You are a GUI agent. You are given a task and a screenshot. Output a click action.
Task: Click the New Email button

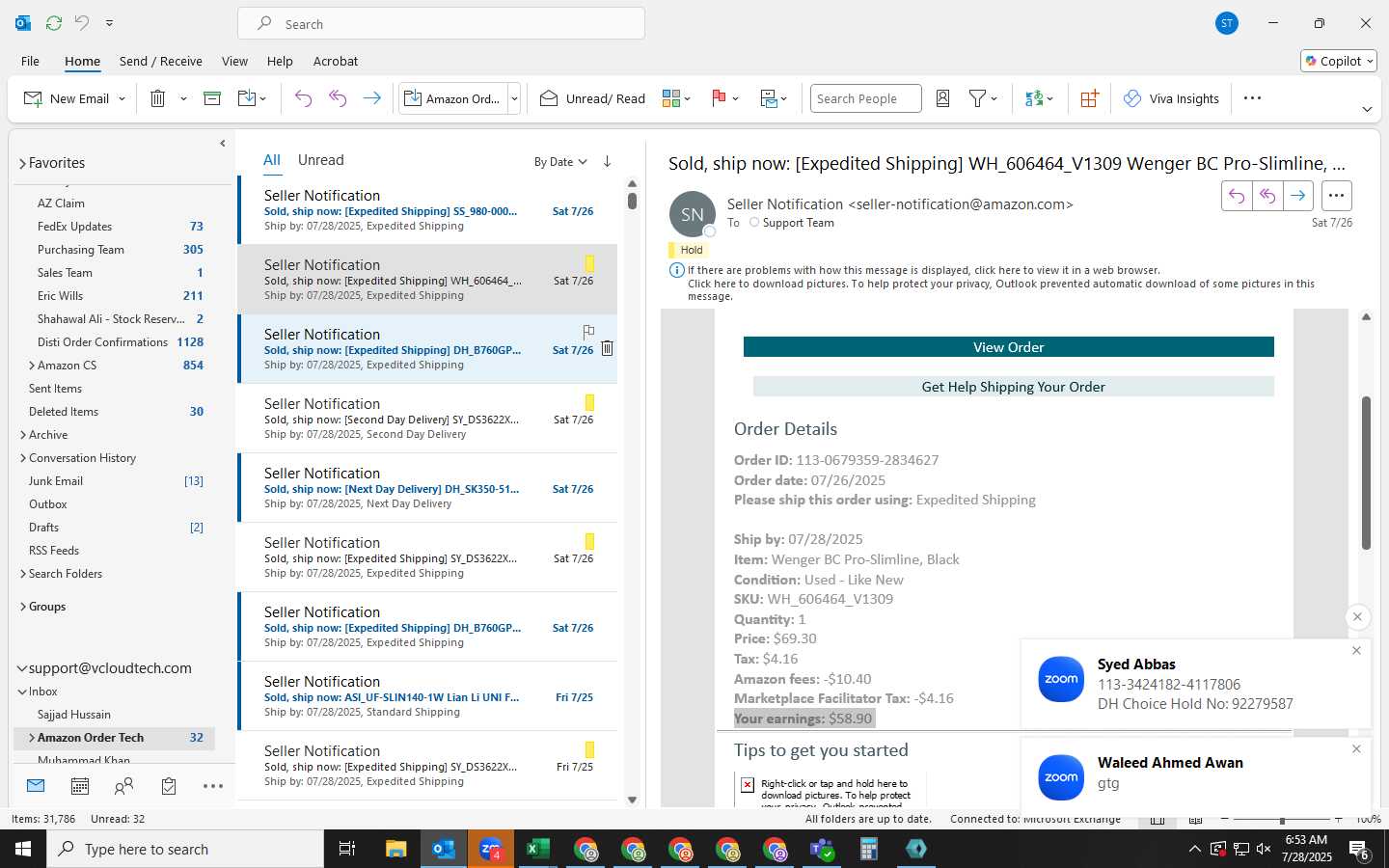[66, 98]
